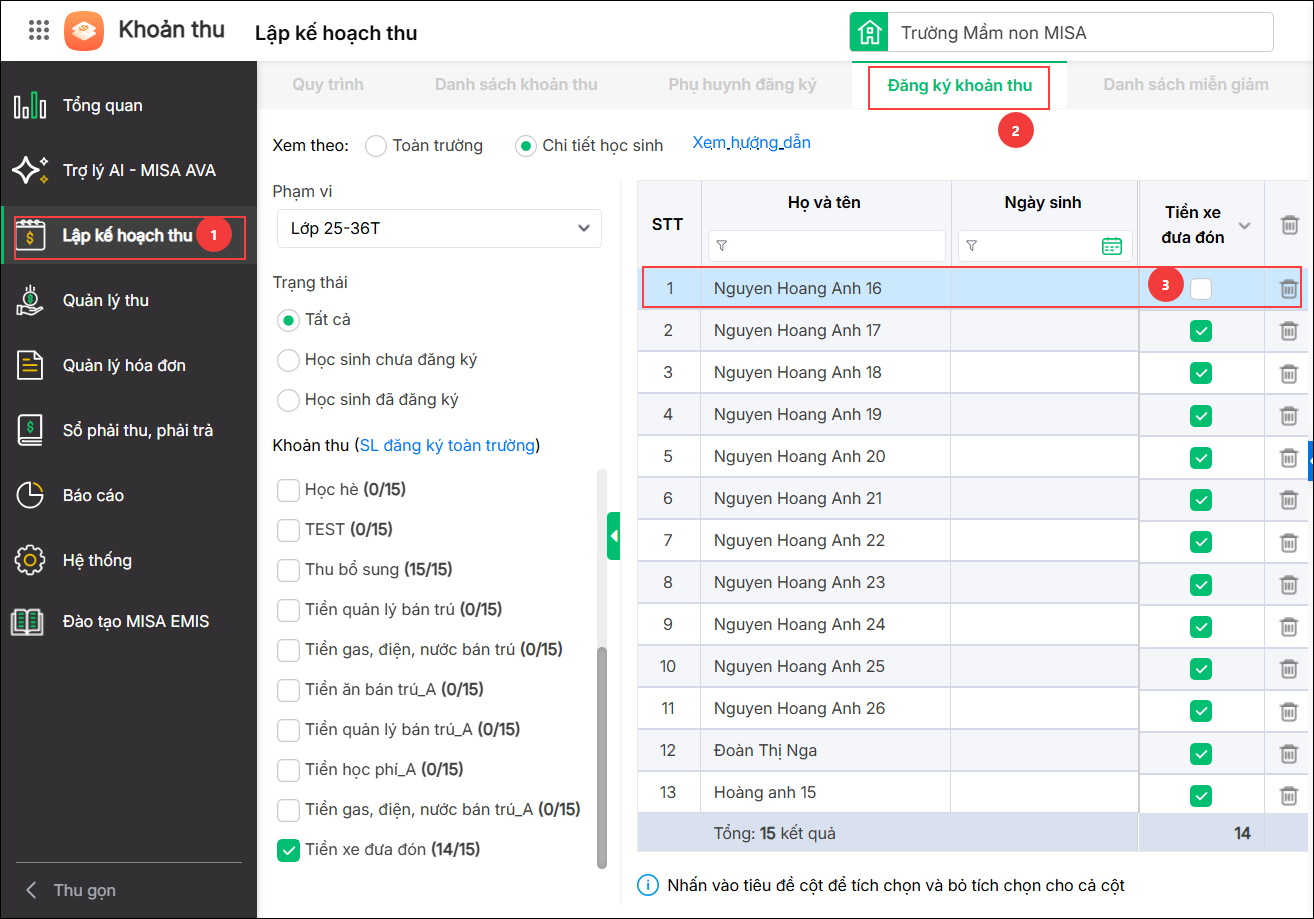The image size is (1314, 919).
Task: Untick Tiền xe đưa đón for Nguyen Hoang Anh 22
Action: (x=1201, y=541)
